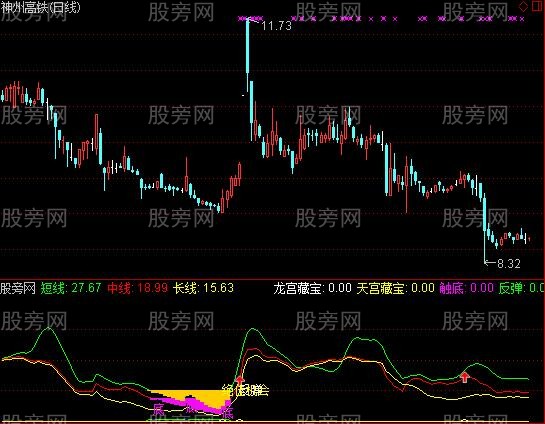545x424 pixels.
Task: Select the 短线: 27.67 indicator value
Action: click(x=71, y=288)
